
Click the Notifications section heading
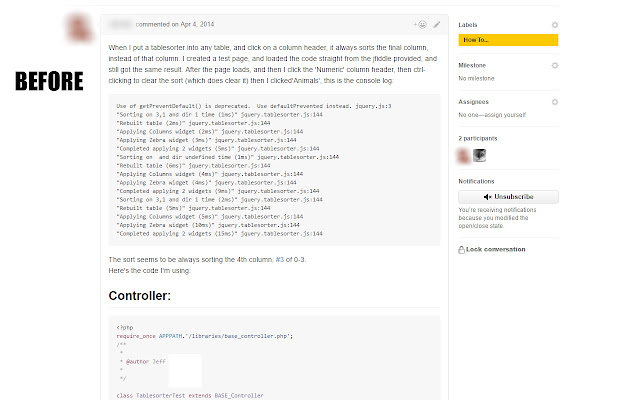point(476,181)
